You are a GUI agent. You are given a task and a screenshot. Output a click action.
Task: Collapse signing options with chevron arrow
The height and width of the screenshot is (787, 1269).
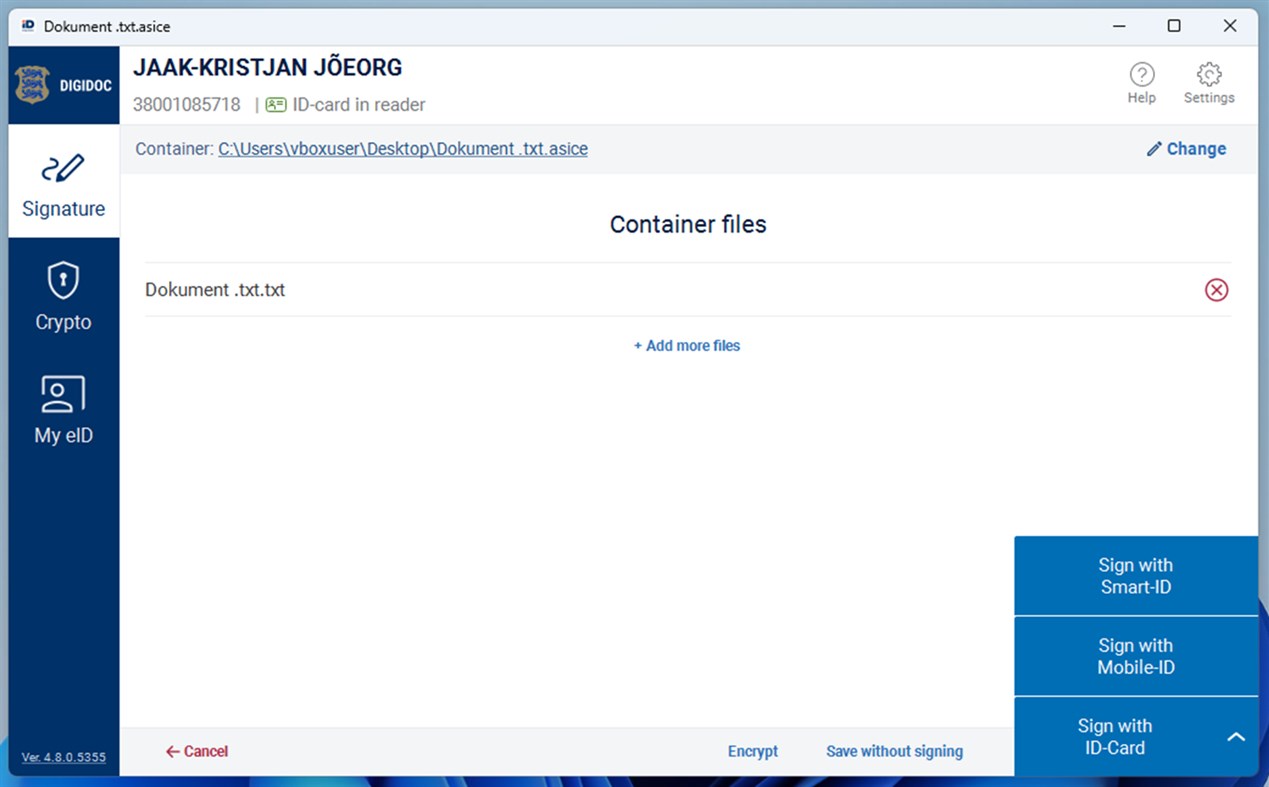click(1236, 737)
